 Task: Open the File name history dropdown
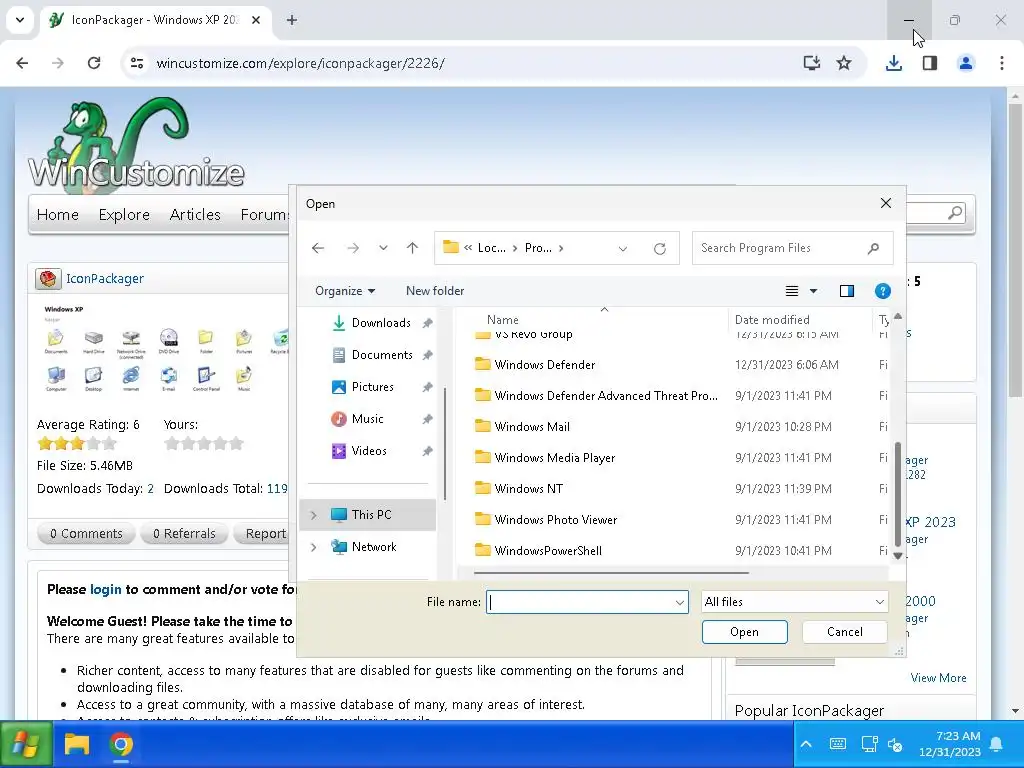point(680,602)
